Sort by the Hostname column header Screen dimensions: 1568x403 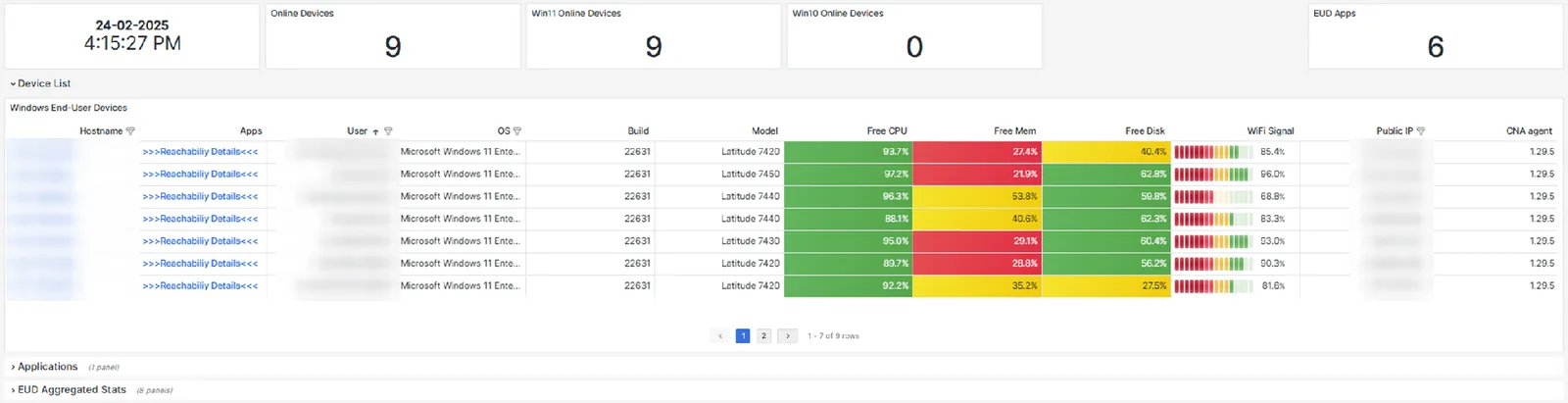(101, 131)
